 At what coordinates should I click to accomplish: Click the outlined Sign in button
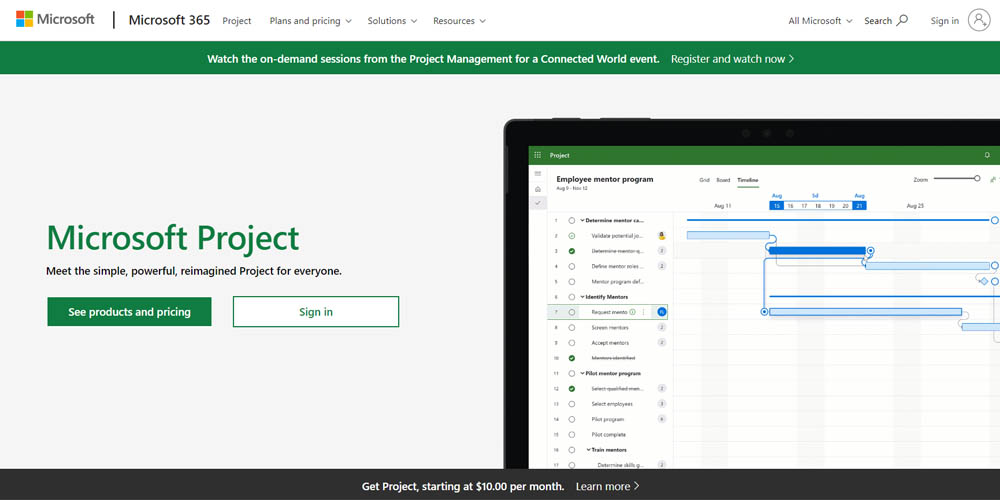tap(316, 312)
